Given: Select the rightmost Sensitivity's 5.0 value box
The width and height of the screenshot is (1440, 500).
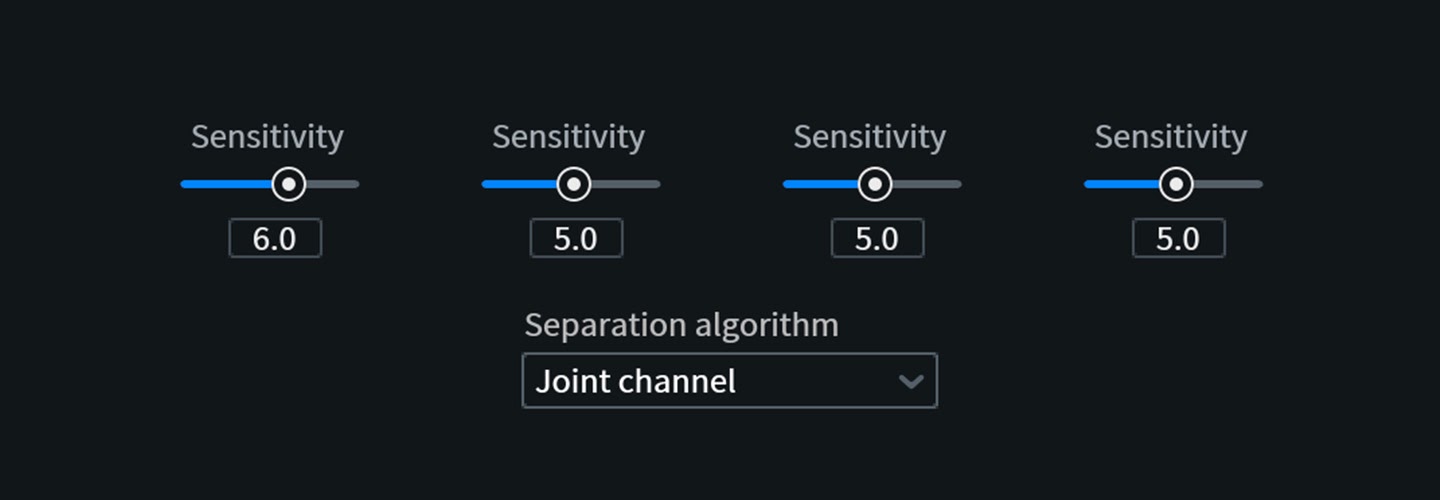Looking at the screenshot, I should pos(1178,239).
